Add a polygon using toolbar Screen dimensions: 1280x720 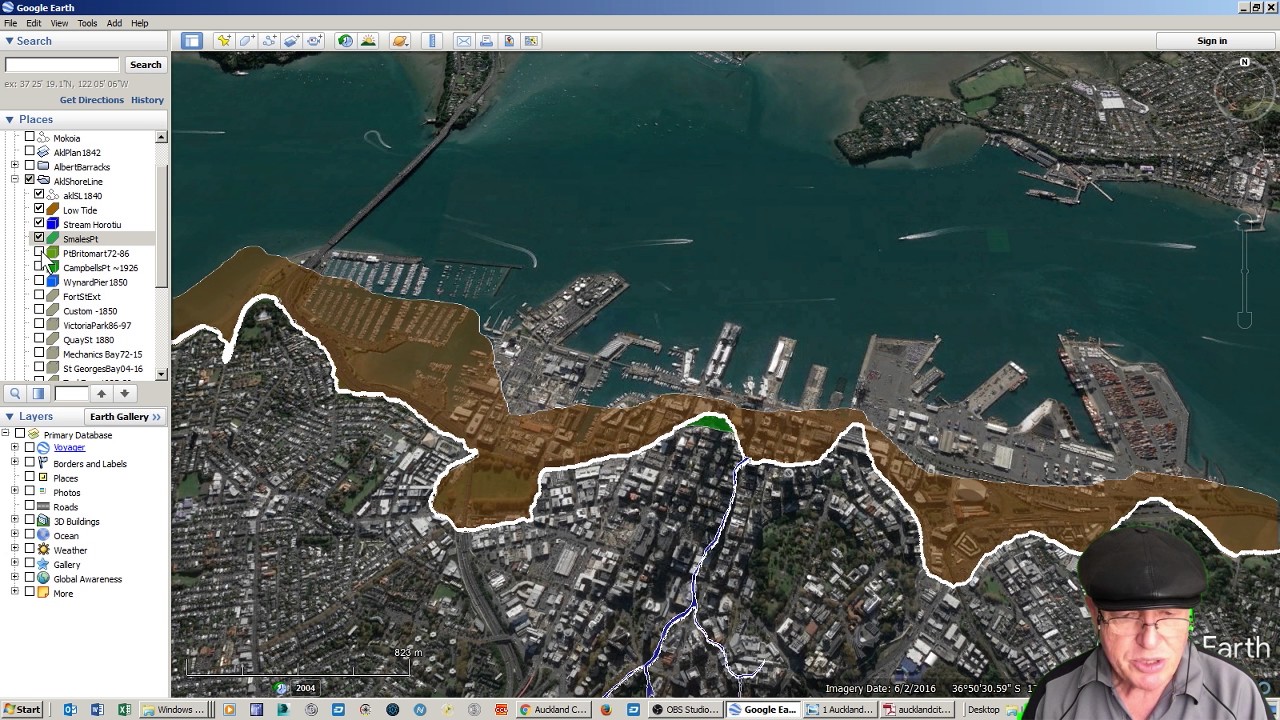click(x=246, y=41)
